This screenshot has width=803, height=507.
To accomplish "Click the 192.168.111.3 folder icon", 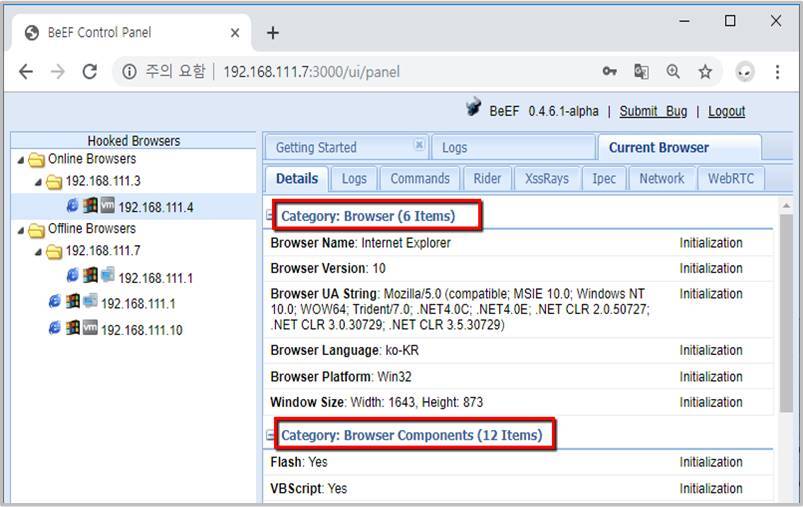I will (x=54, y=182).
